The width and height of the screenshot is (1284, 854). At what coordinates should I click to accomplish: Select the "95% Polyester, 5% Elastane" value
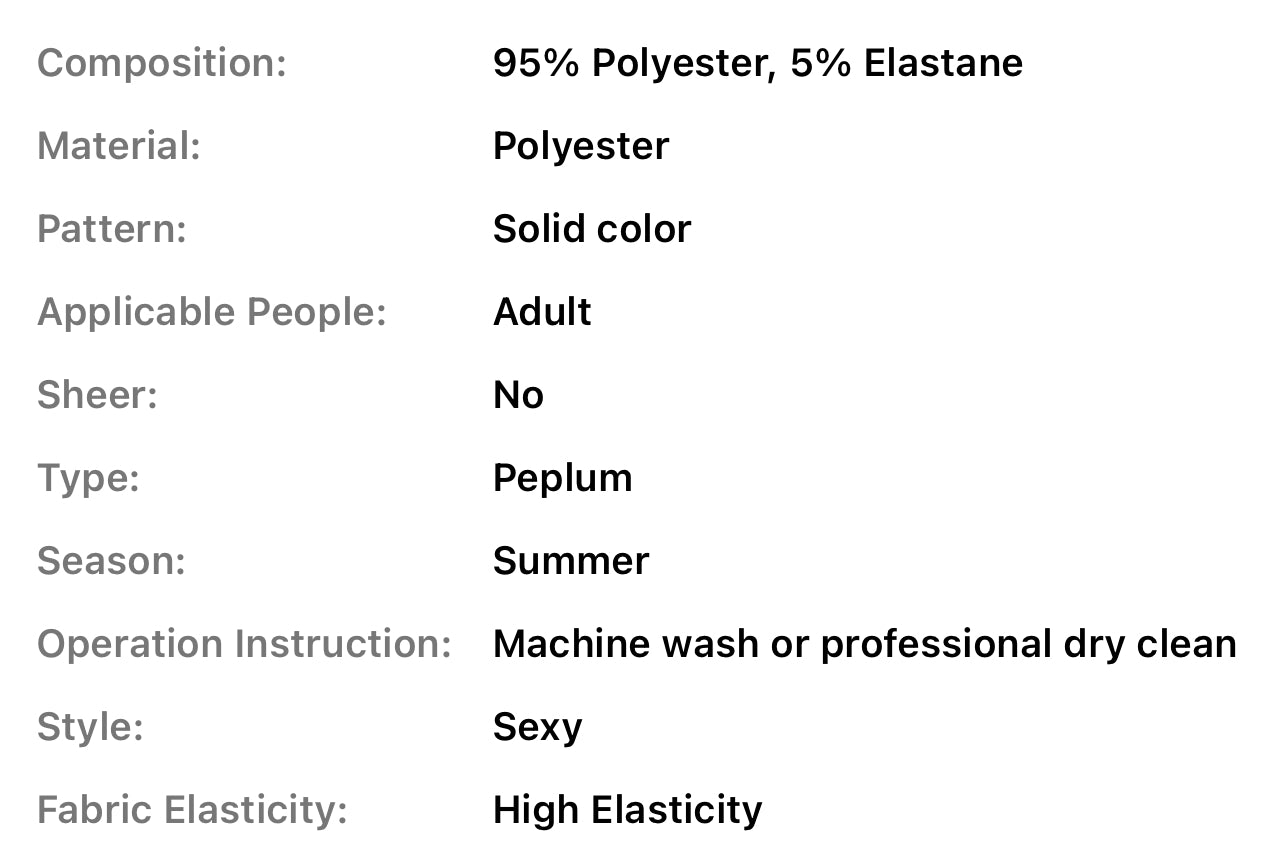[x=757, y=63]
